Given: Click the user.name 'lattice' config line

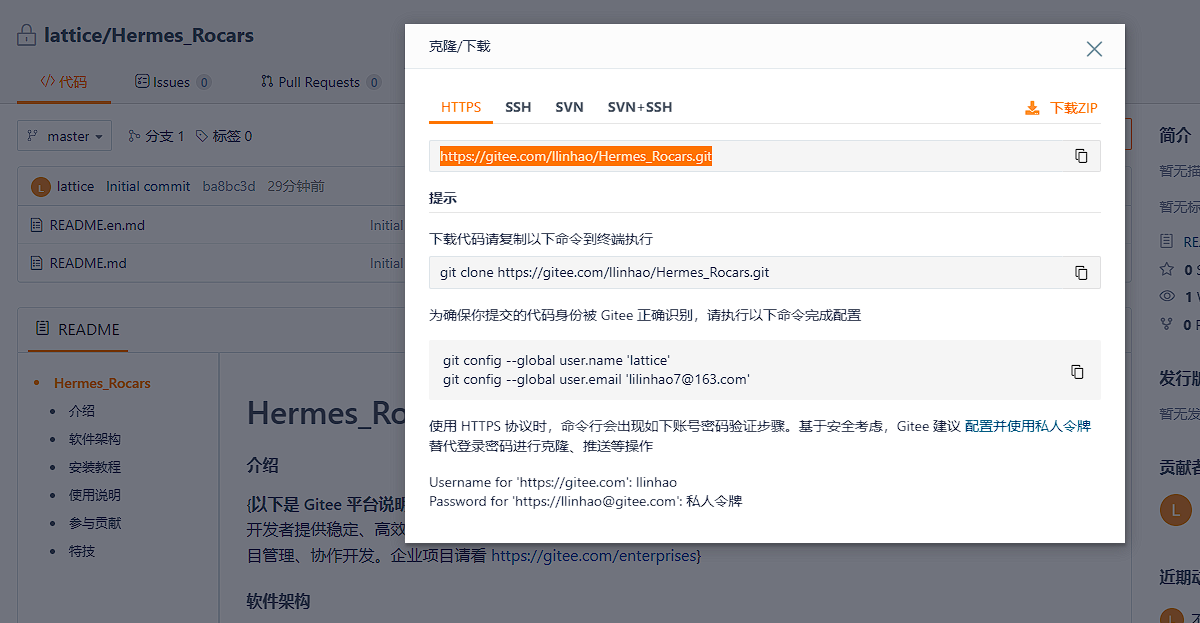Looking at the screenshot, I should click(556, 360).
